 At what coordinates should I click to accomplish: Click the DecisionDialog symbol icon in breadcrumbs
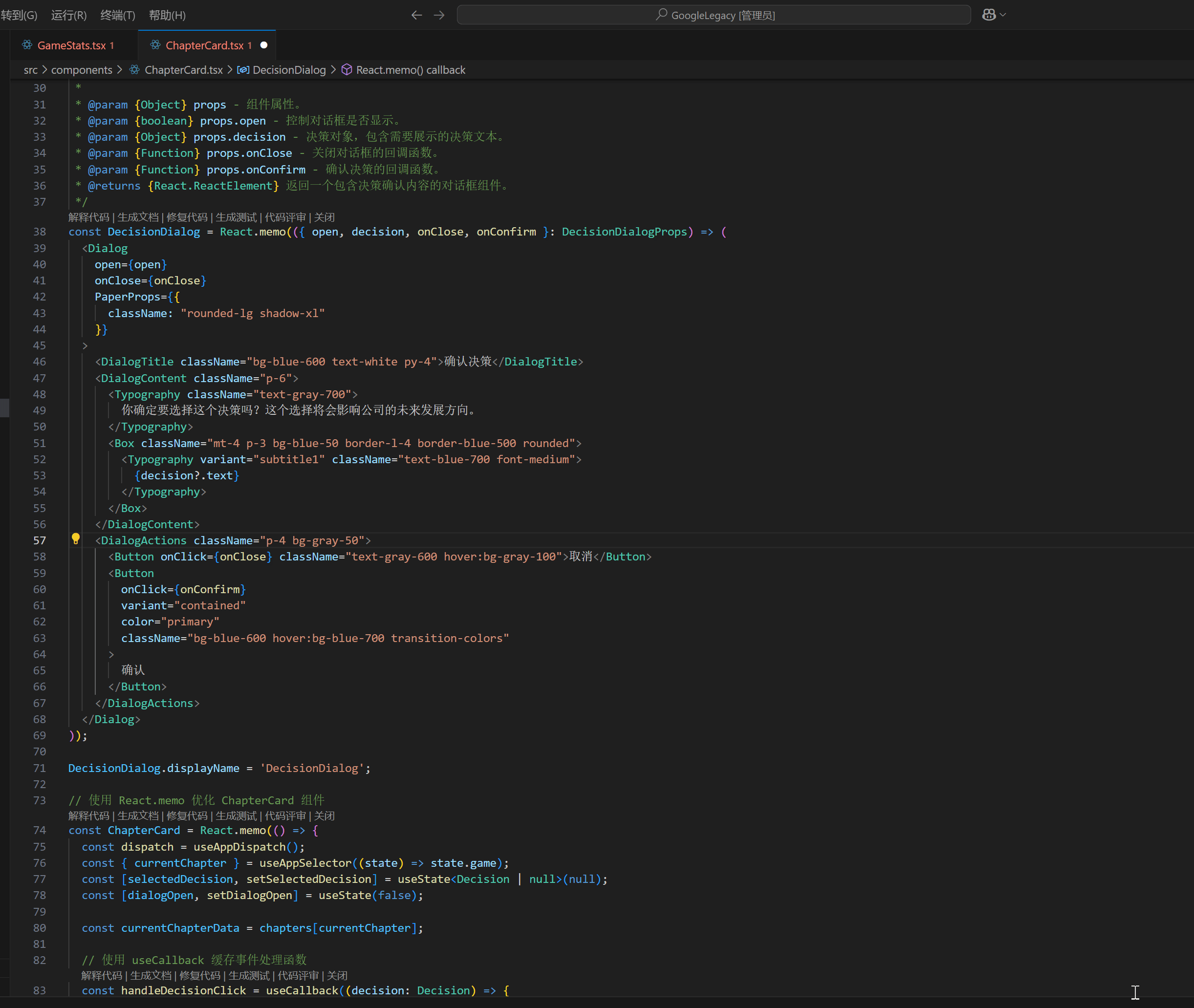(243, 70)
